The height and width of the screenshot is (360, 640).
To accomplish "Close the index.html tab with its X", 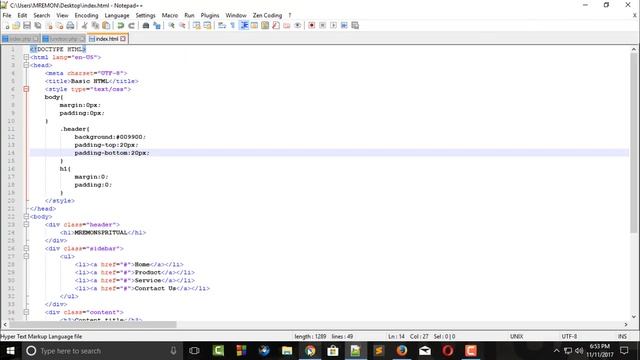I will pos(123,39).
